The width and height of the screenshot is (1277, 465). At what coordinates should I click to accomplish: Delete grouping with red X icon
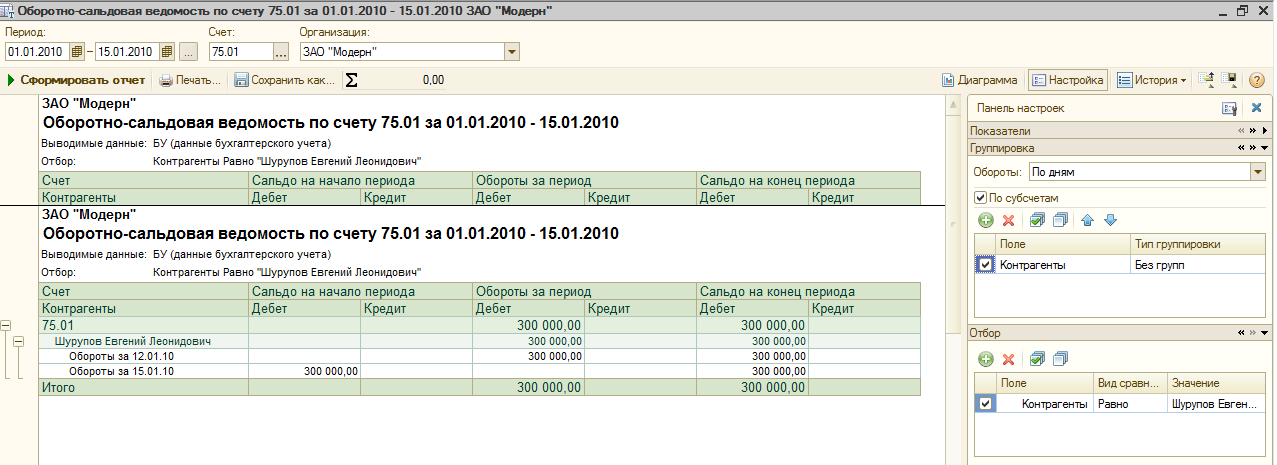[1009, 219]
